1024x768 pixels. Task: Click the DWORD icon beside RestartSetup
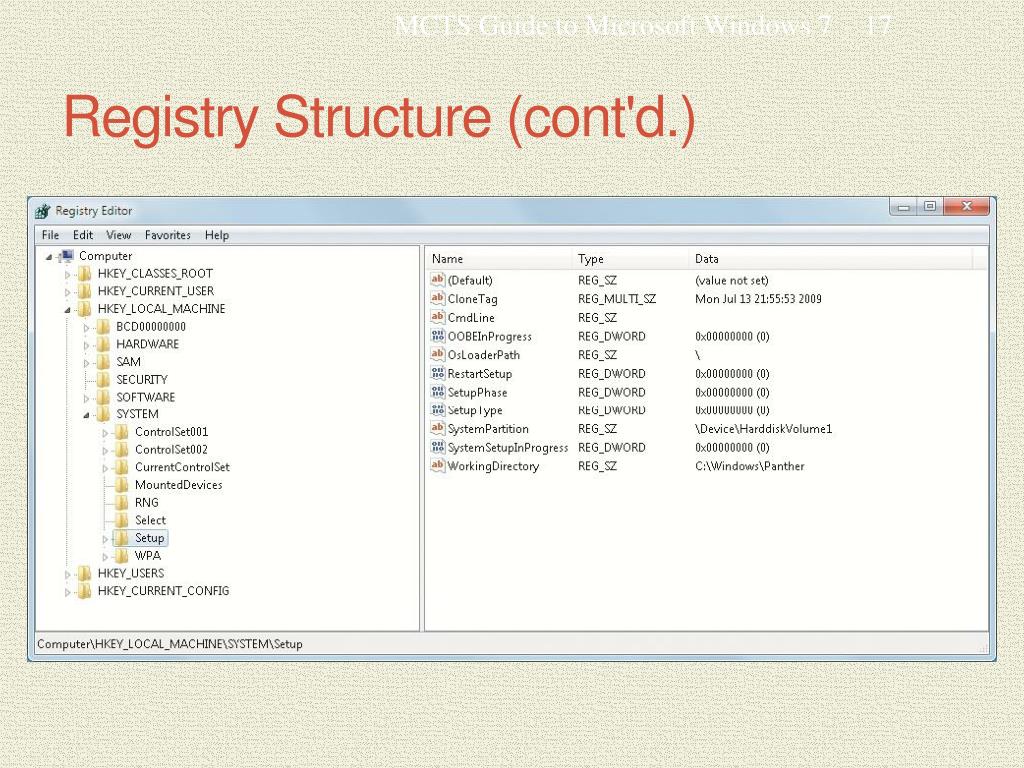438,373
